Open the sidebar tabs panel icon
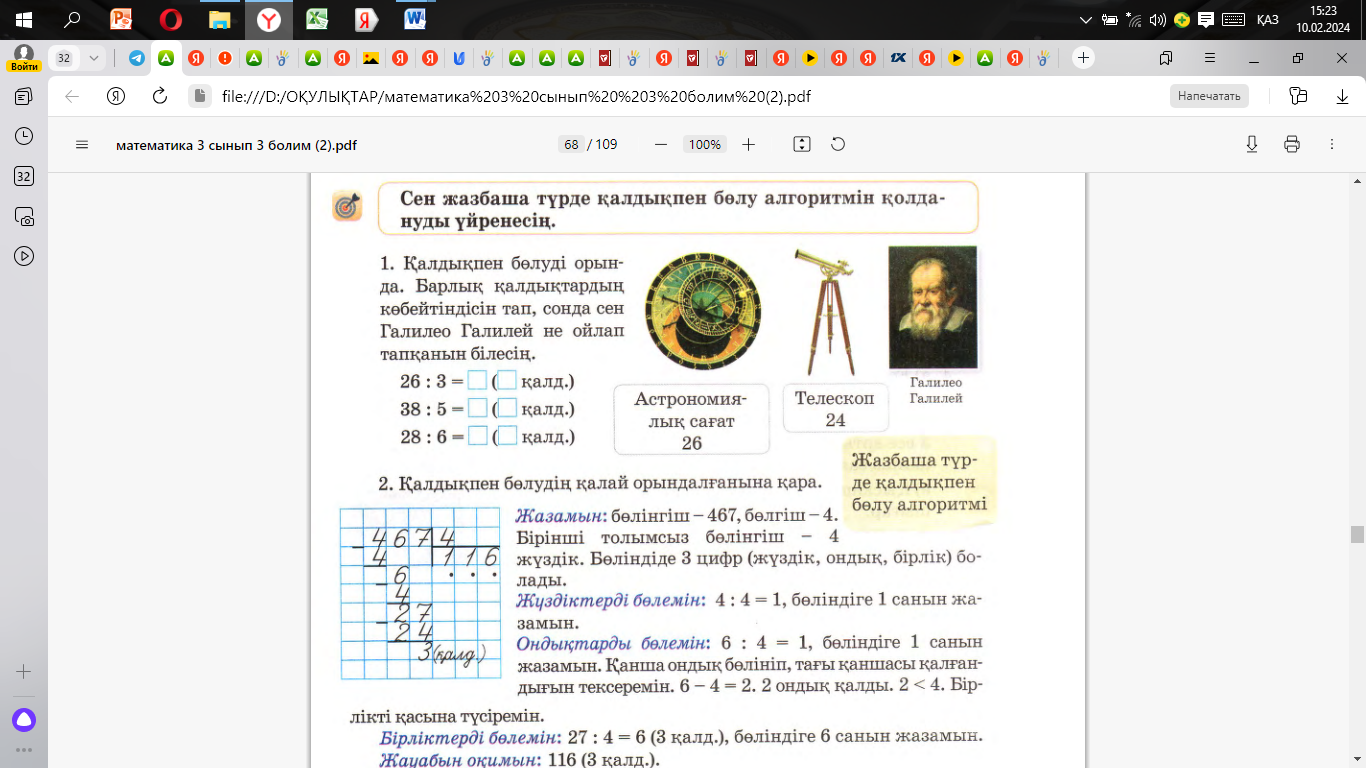Viewport: 1366px width, 768px height. pos(24,96)
